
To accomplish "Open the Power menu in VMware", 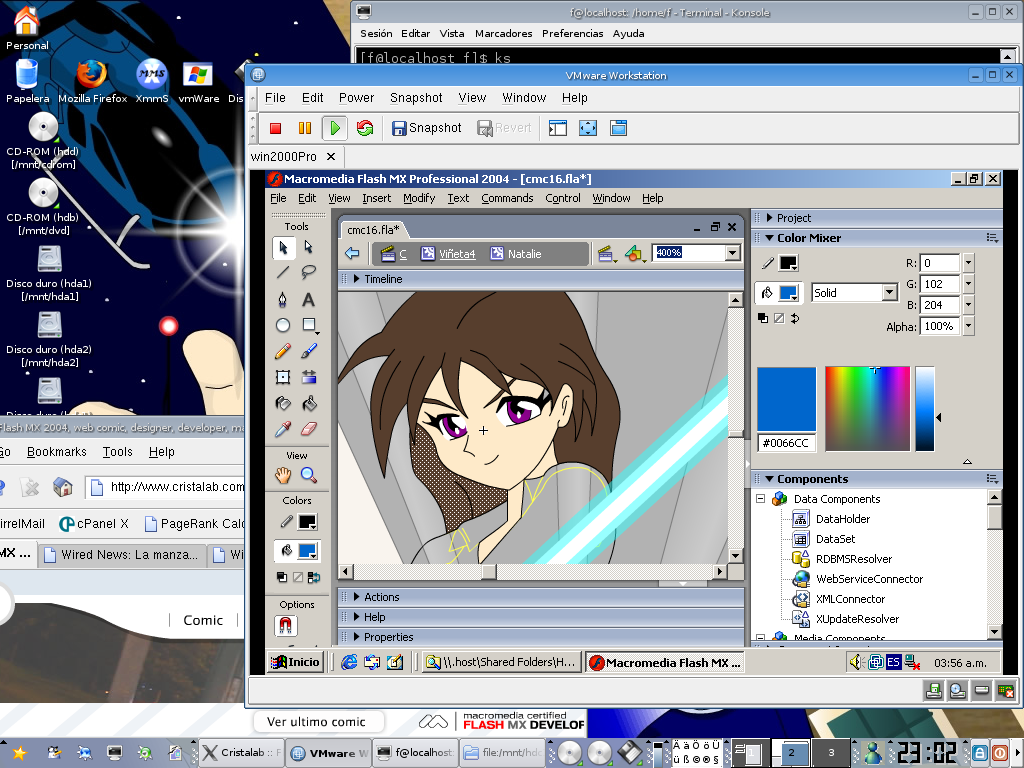I will (357, 98).
